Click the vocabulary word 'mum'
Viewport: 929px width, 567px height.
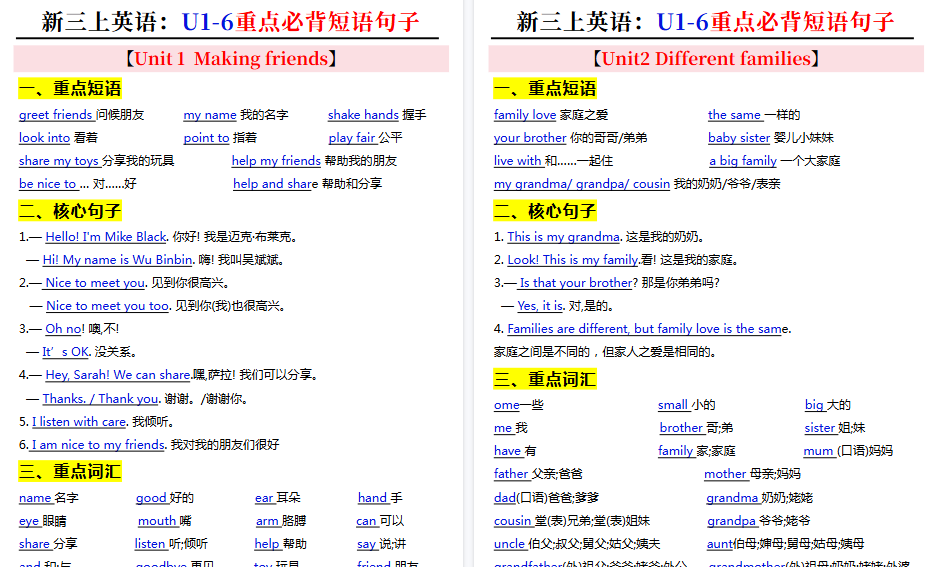pyautogui.click(x=818, y=451)
